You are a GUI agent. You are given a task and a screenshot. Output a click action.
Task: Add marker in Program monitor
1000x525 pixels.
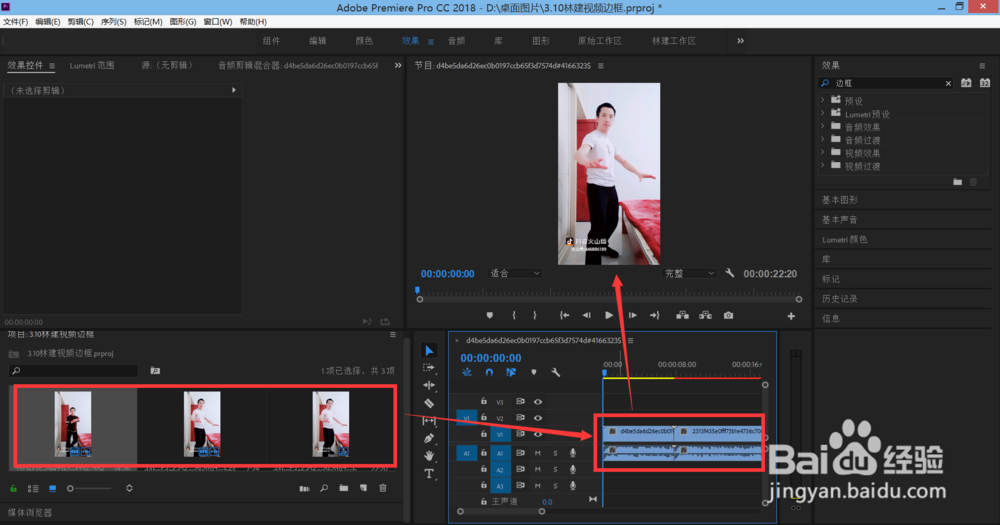tap(490, 315)
